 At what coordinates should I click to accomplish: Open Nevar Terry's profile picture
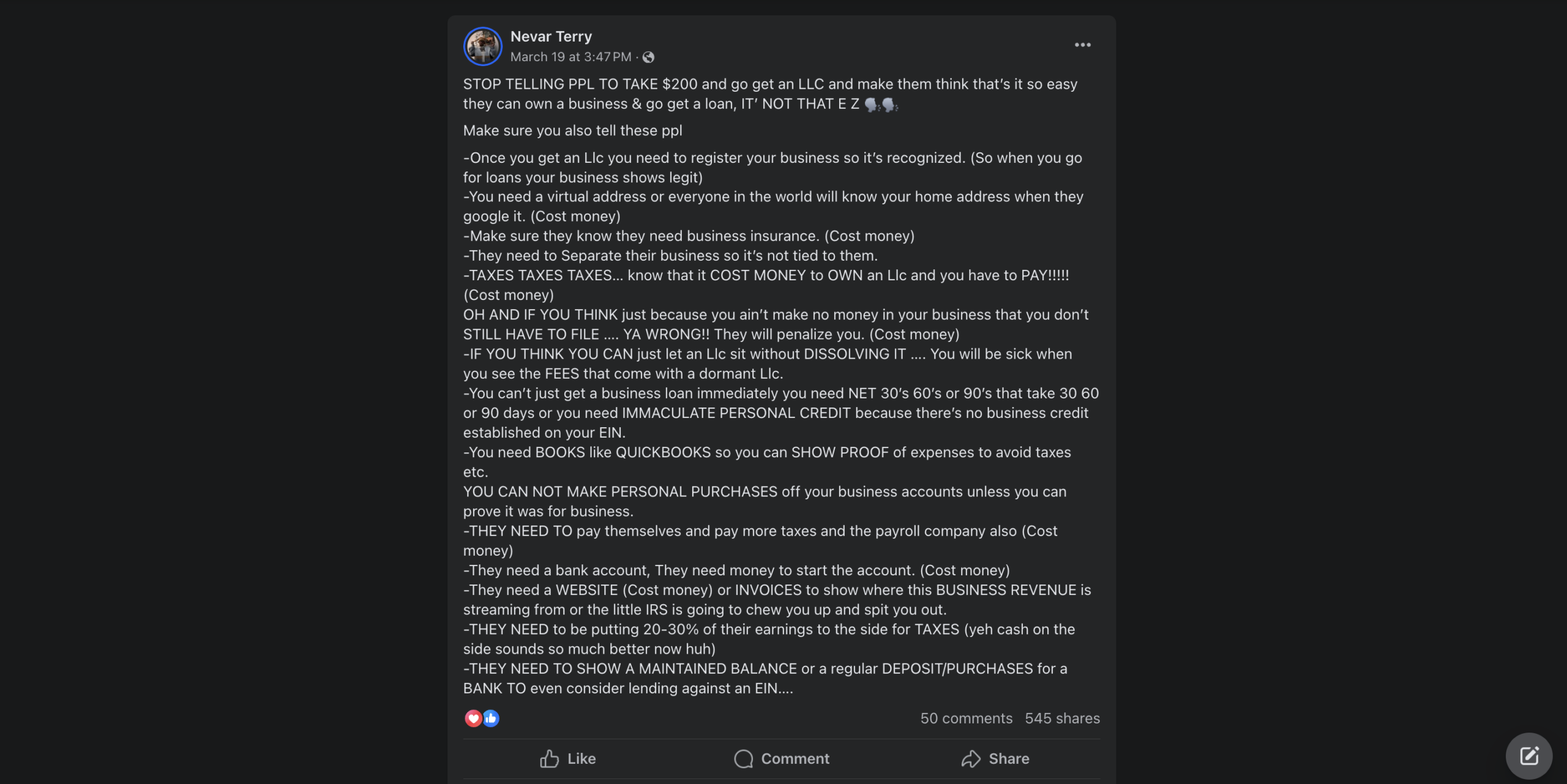tap(482, 46)
